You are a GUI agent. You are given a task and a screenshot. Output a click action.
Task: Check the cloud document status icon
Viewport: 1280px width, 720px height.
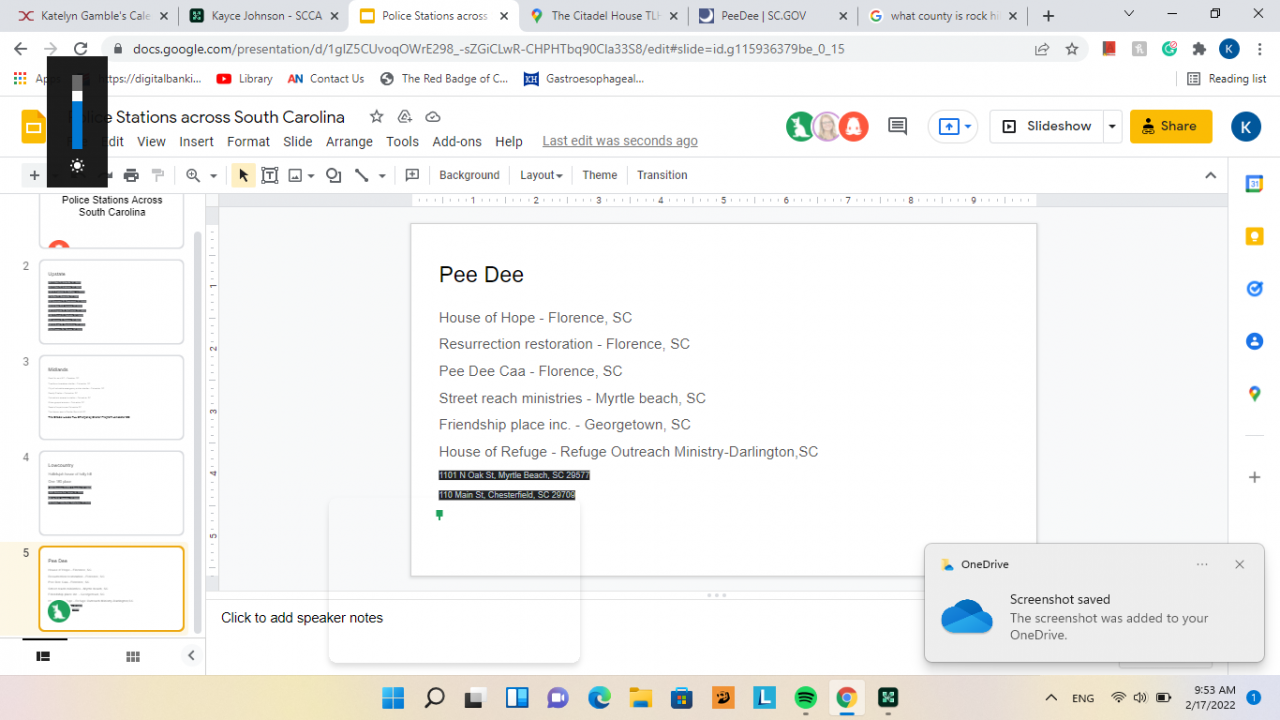(x=433, y=117)
